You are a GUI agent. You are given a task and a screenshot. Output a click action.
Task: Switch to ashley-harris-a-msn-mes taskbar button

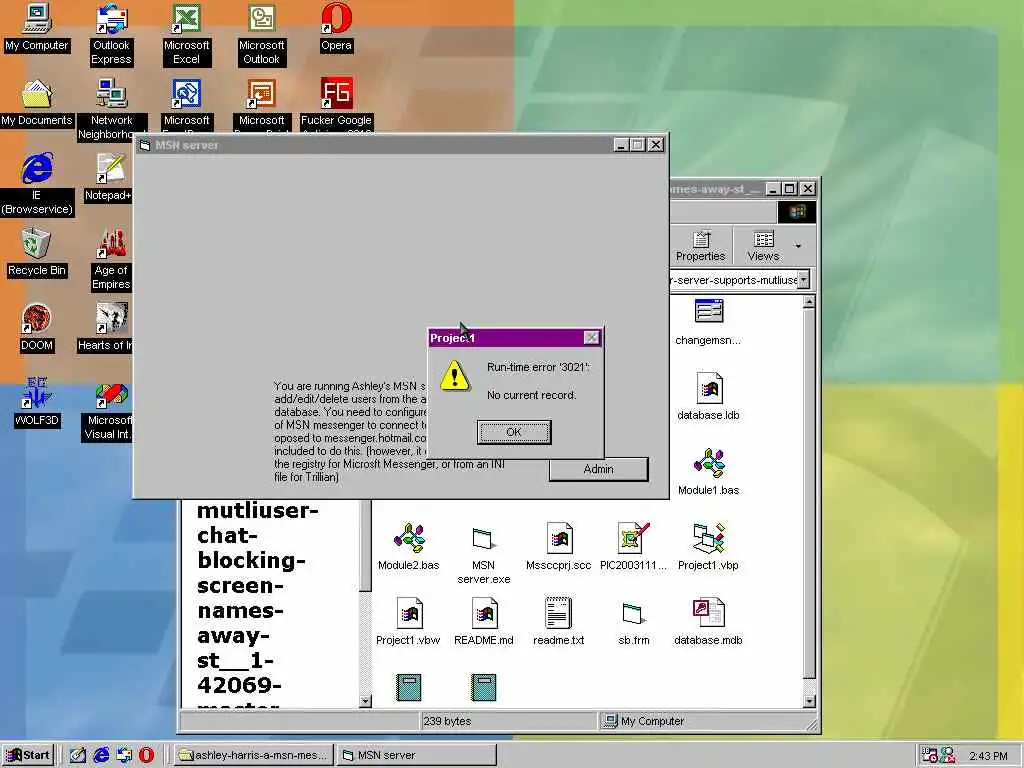pyautogui.click(x=253, y=755)
